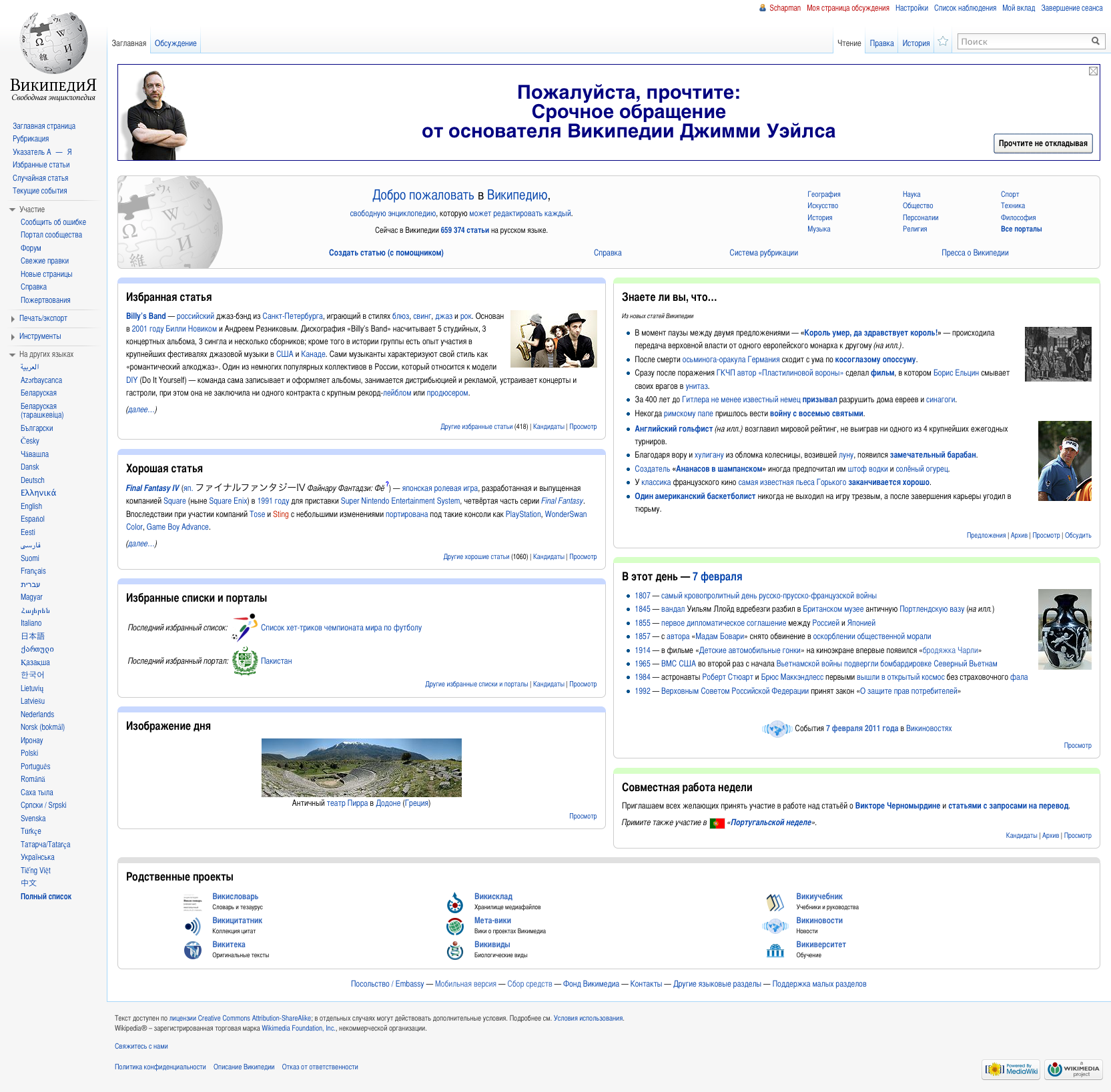
Task: Click the Wikimedia project badge
Action: 1074,1069
